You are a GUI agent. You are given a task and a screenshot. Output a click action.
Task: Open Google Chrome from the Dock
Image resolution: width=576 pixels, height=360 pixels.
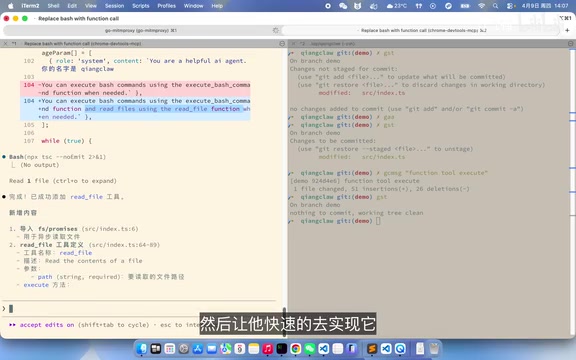click(295, 348)
